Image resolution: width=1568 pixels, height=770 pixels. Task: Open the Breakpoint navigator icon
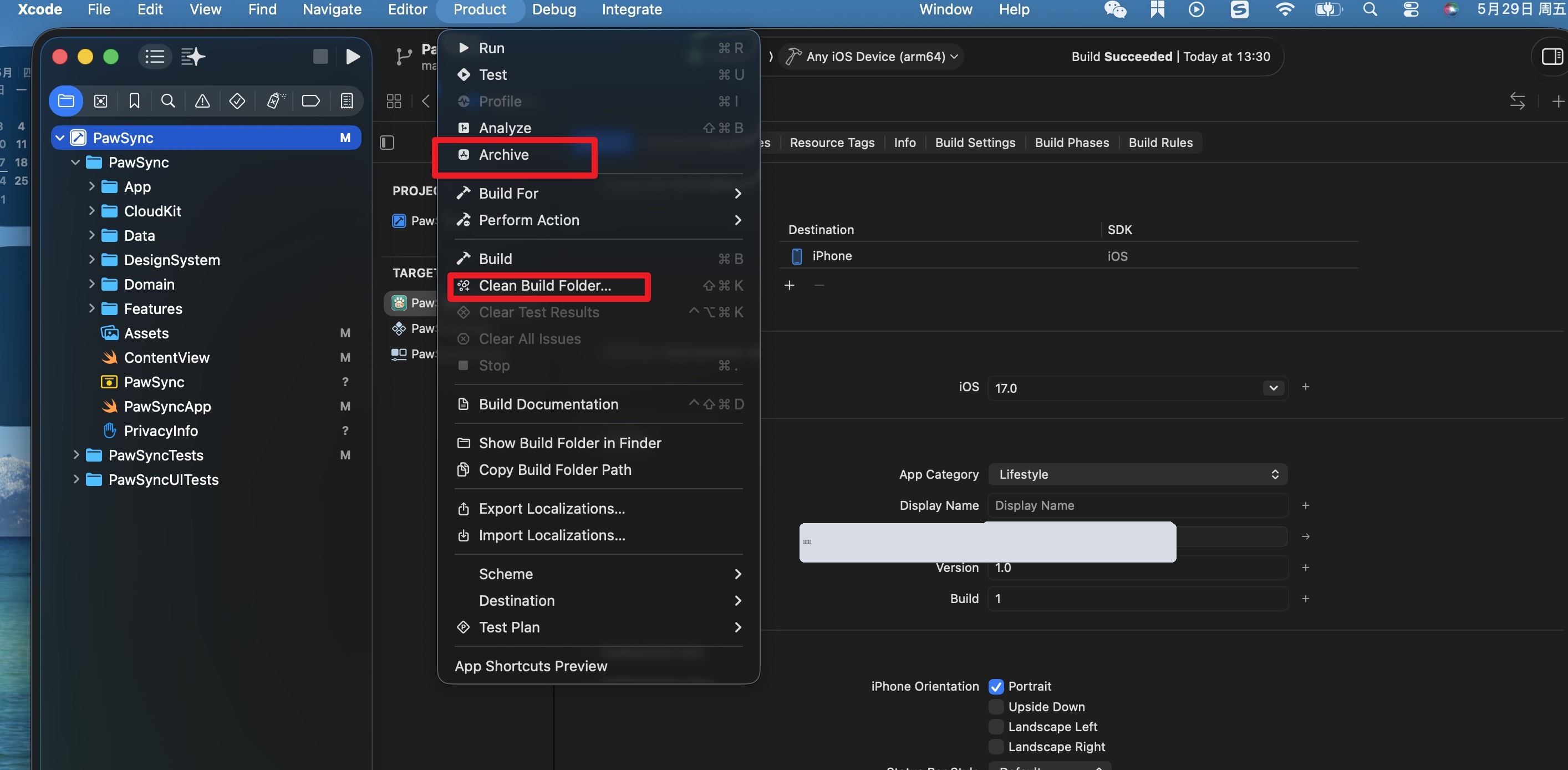click(x=310, y=100)
